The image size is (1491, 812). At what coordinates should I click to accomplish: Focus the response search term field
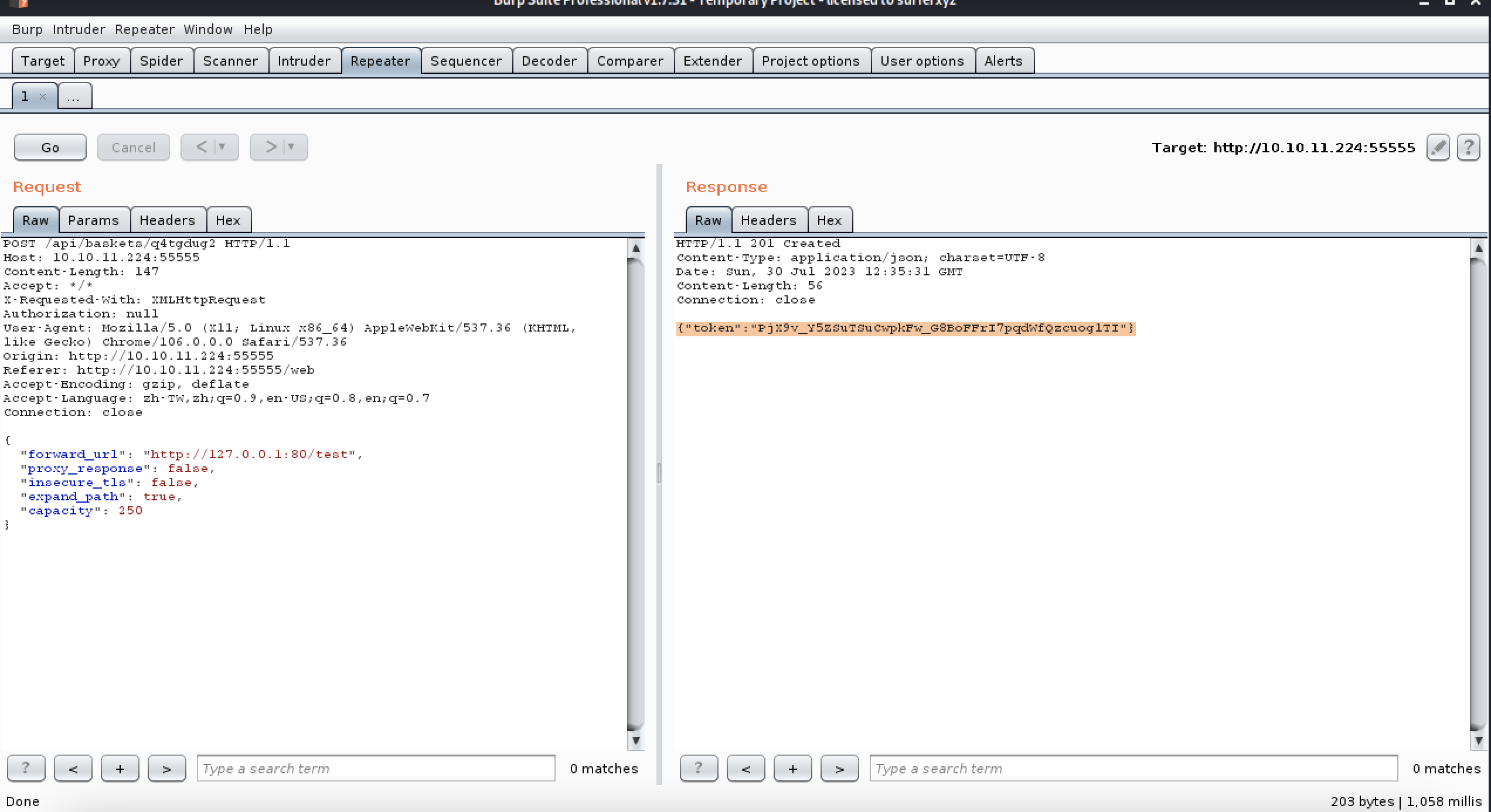(x=1133, y=768)
